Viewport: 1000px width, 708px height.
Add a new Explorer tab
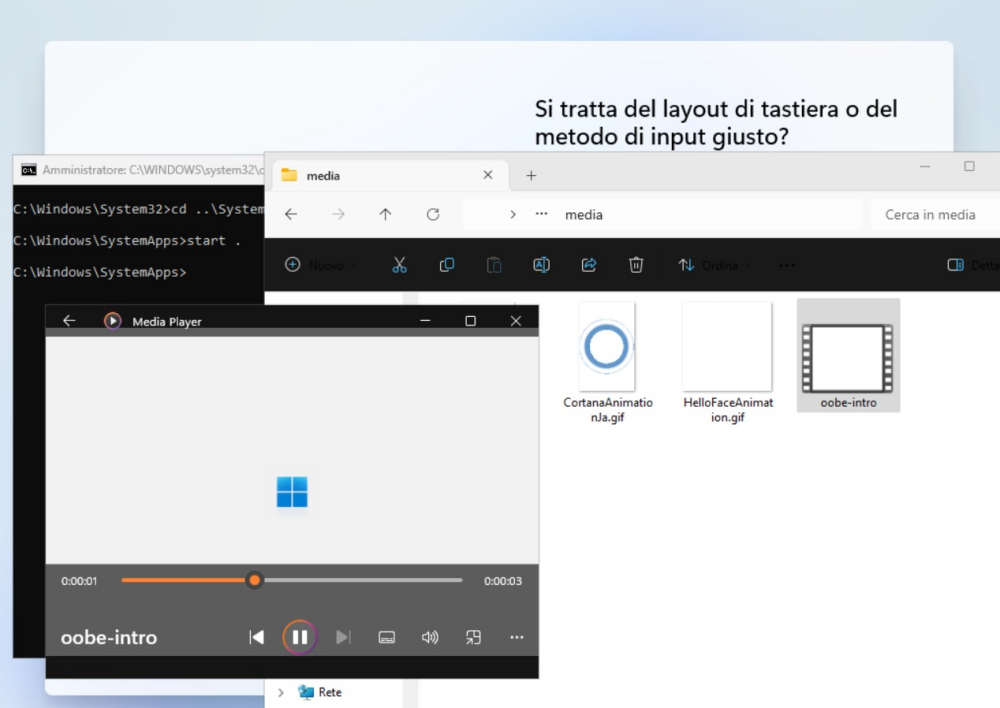(x=531, y=175)
